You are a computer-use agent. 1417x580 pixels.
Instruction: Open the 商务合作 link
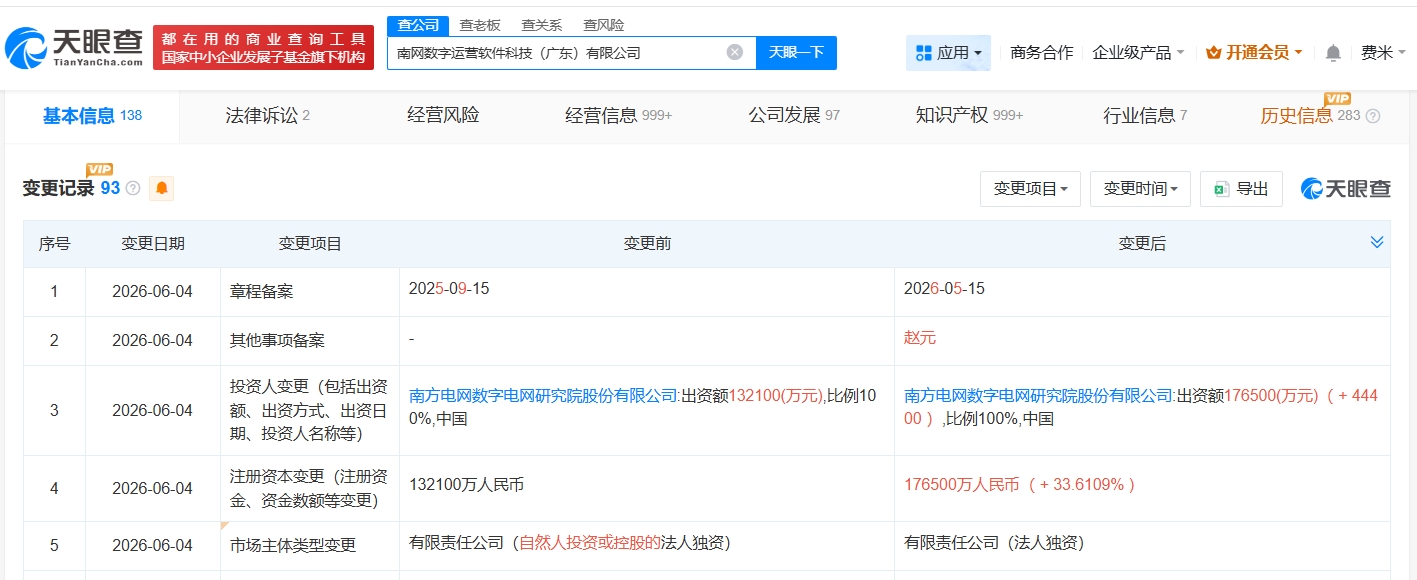1042,52
